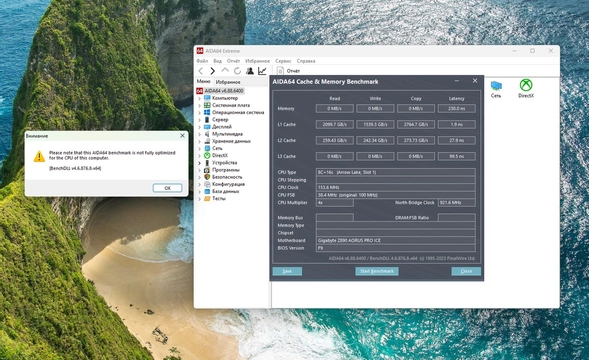Select the Дисплей monitor icon in the tree
Viewport: 589px width, 360px height.
207,127
